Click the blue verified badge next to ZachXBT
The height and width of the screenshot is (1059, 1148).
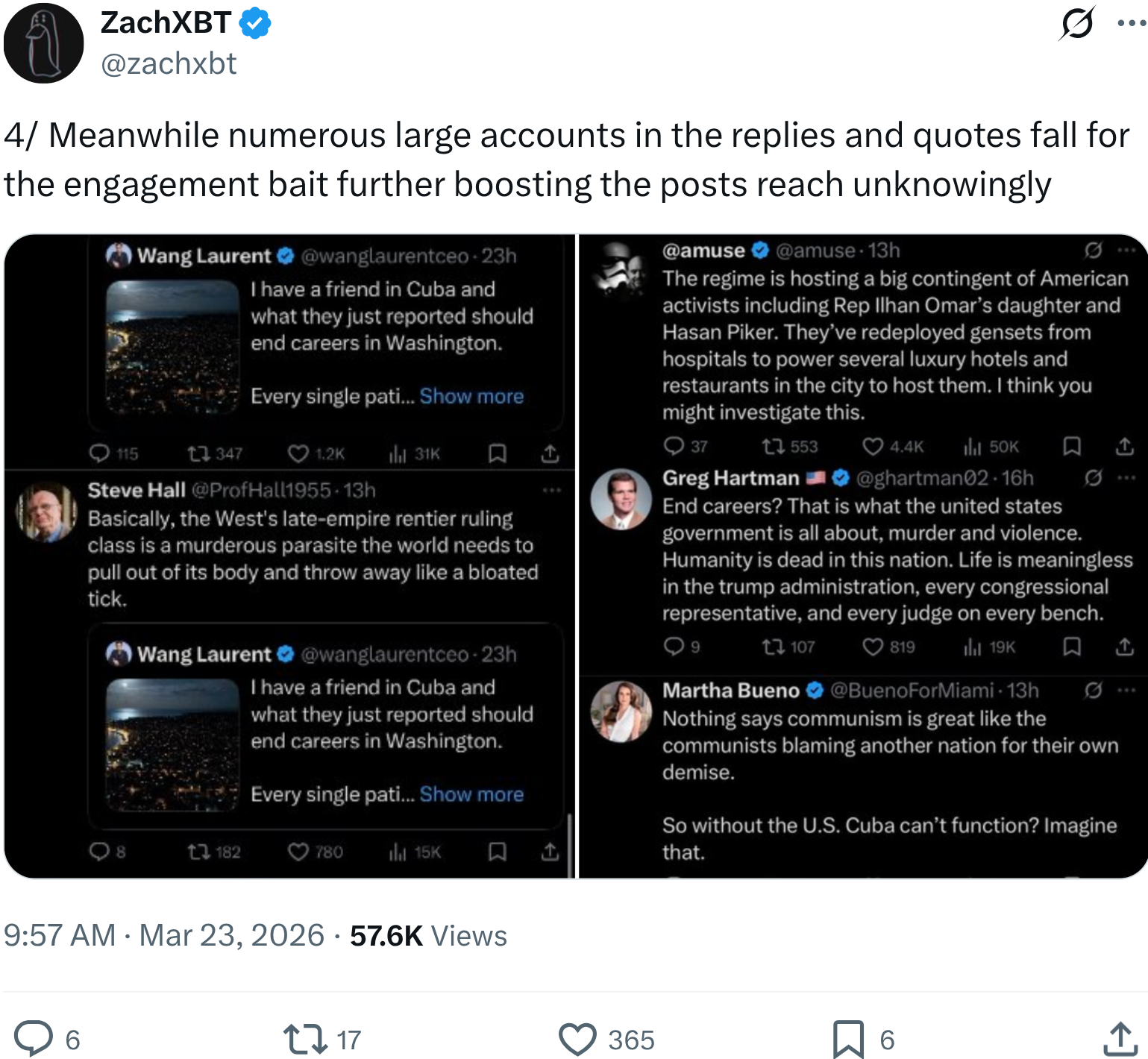(255, 24)
